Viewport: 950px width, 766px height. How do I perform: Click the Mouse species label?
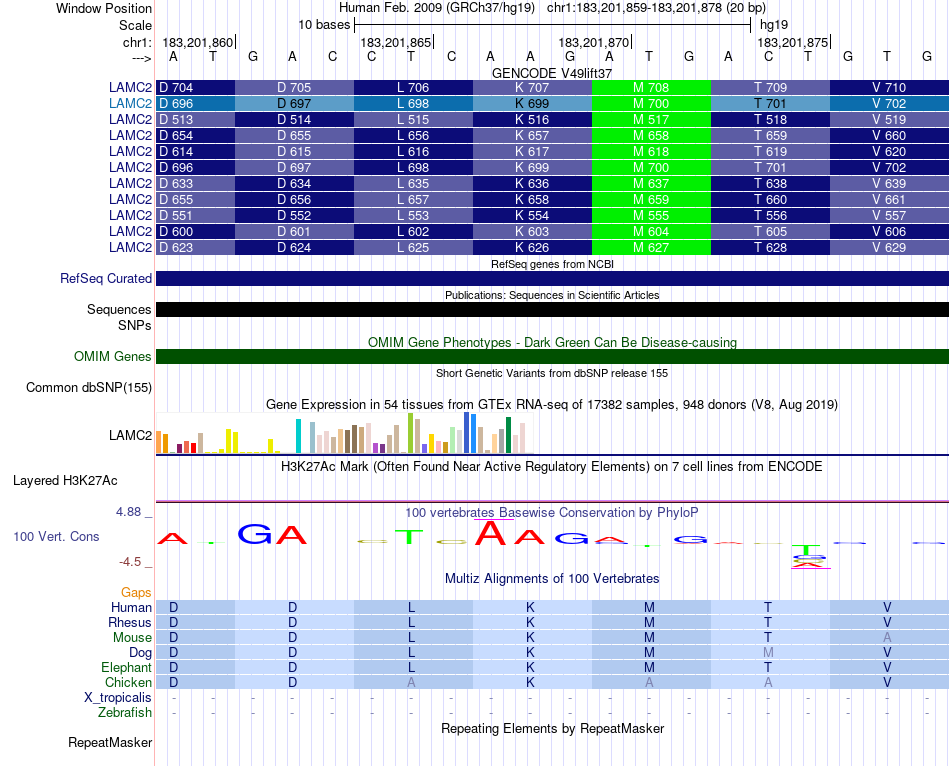click(132, 638)
